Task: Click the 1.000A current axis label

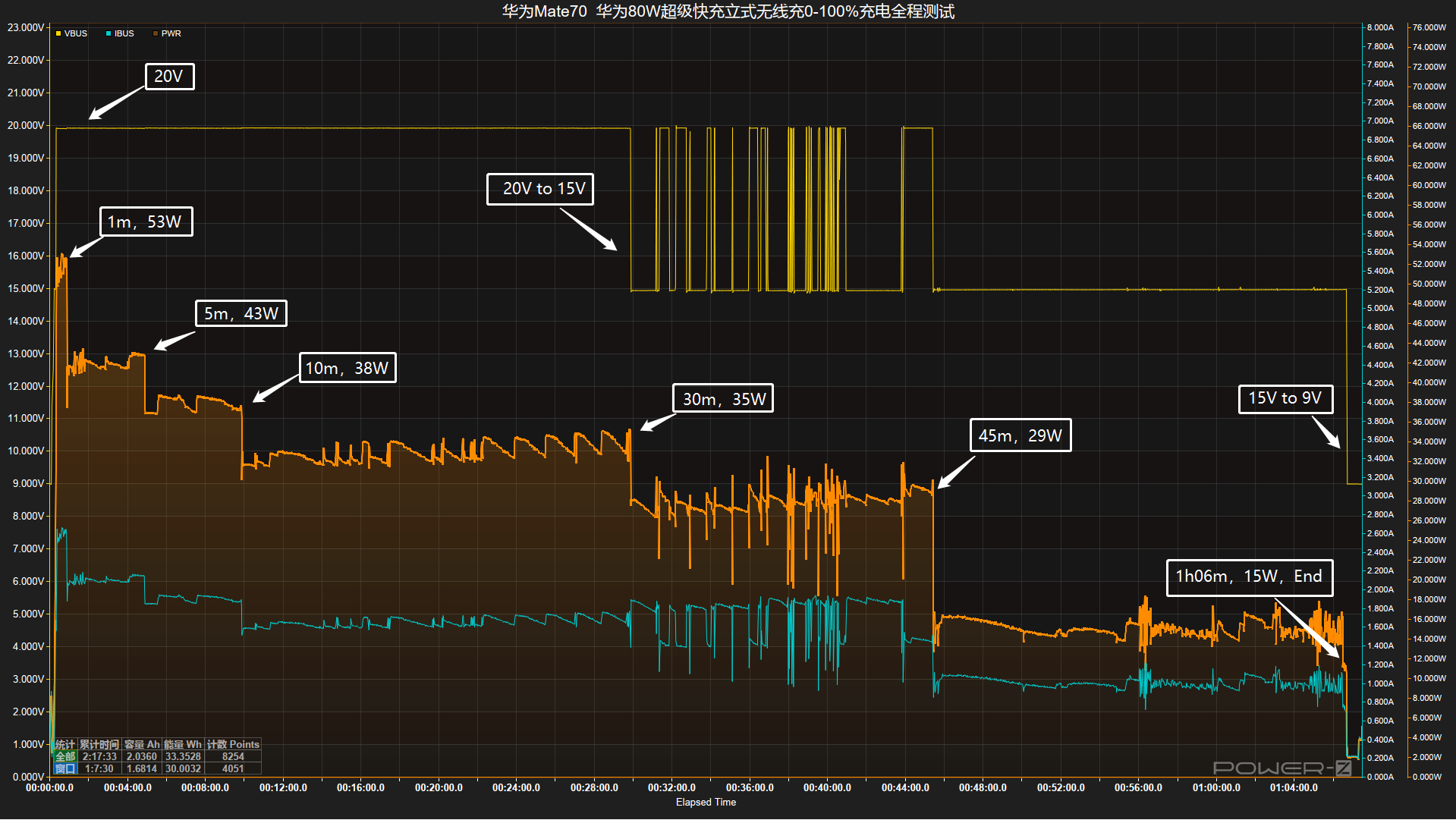Action: tap(1380, 683)
